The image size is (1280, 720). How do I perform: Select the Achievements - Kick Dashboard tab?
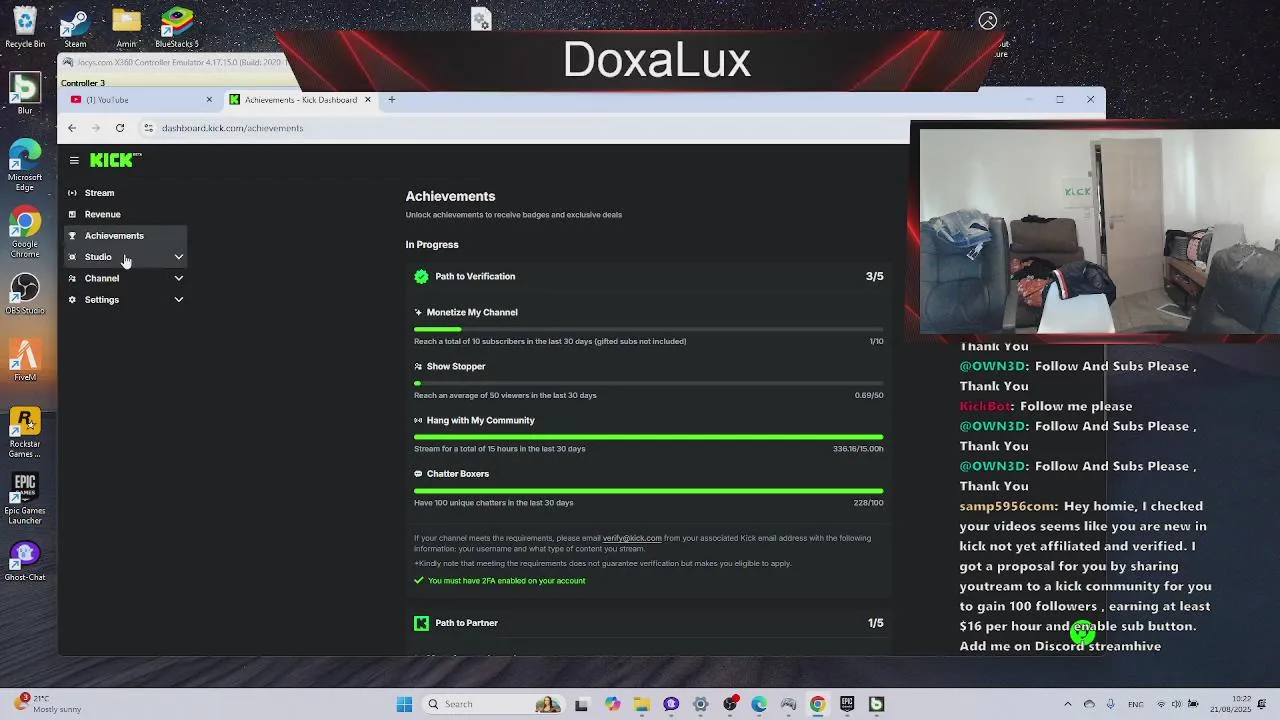pyautogui.click(x=301, y=100)
